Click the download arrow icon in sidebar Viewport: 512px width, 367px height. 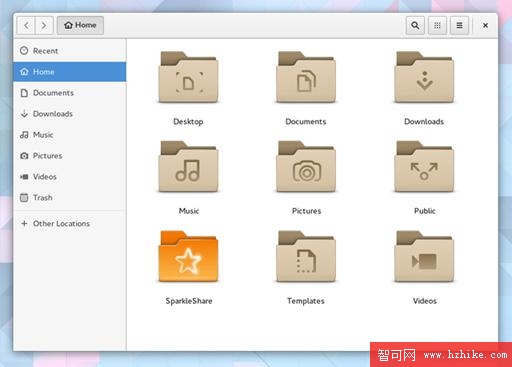[x=24, y=114]
